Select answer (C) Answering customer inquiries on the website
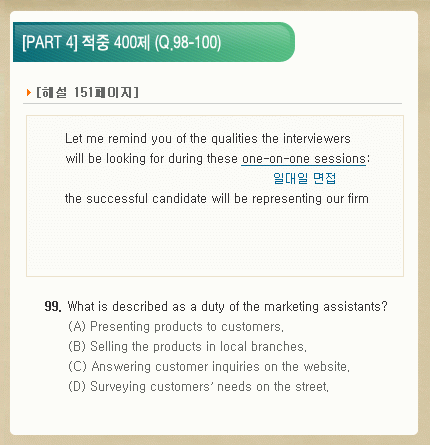430x445 pixels. [209, 366]
